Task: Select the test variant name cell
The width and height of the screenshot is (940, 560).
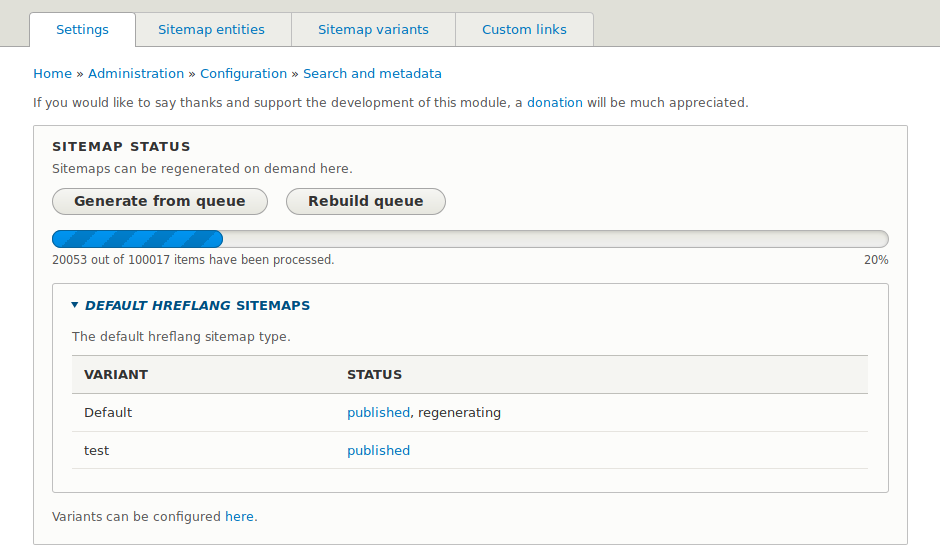Action: (x=97, y=451)
